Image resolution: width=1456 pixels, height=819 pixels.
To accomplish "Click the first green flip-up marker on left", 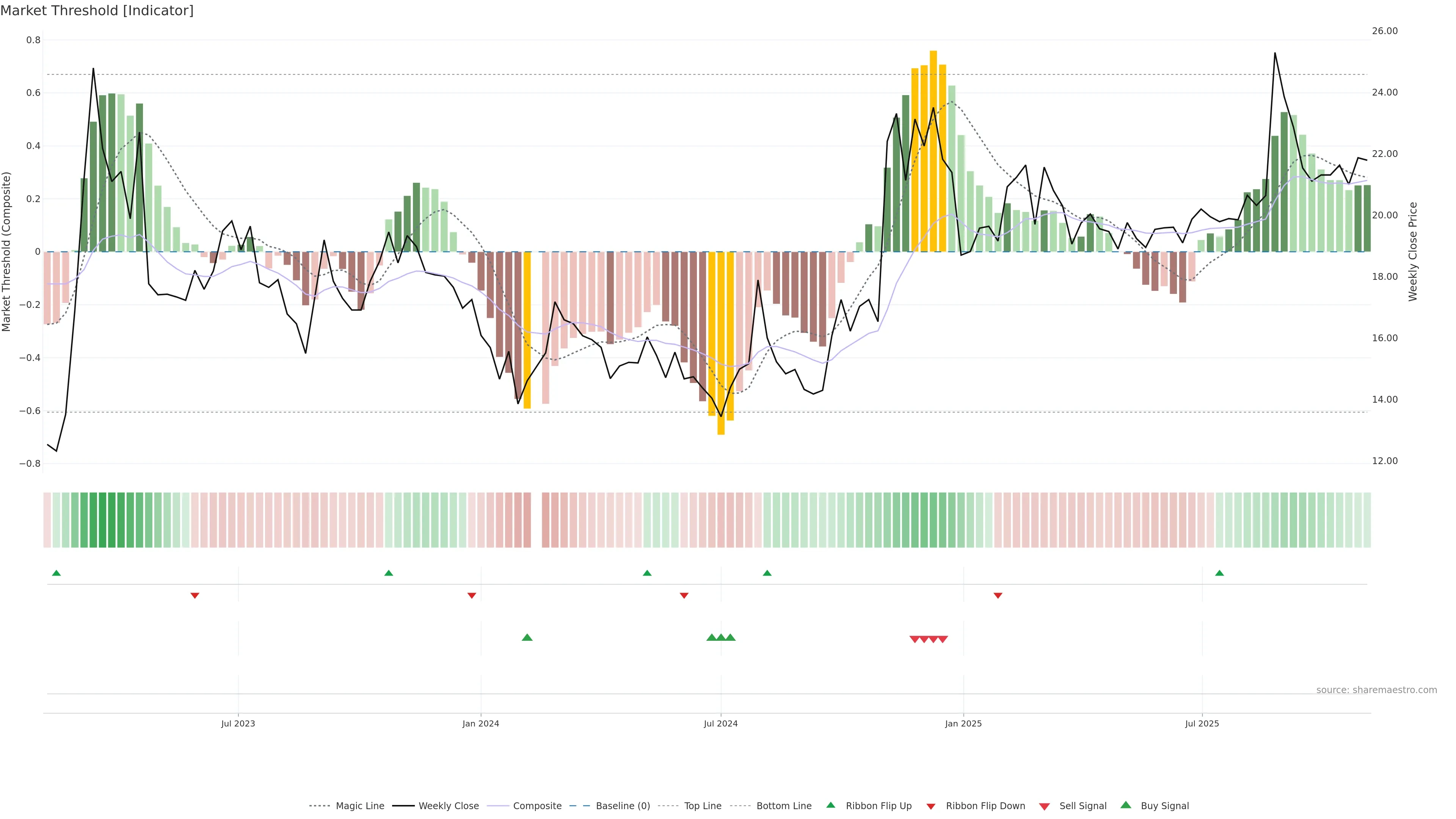I will (56, 573).
